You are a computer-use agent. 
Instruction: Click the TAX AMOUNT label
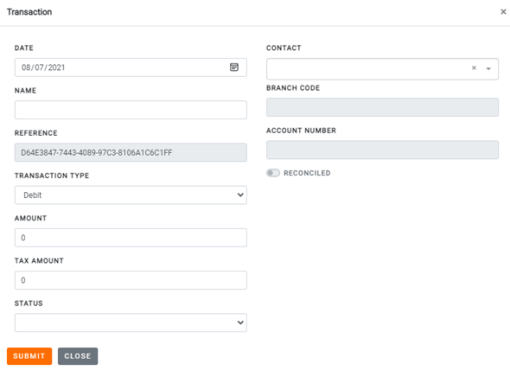coord(39,261)
